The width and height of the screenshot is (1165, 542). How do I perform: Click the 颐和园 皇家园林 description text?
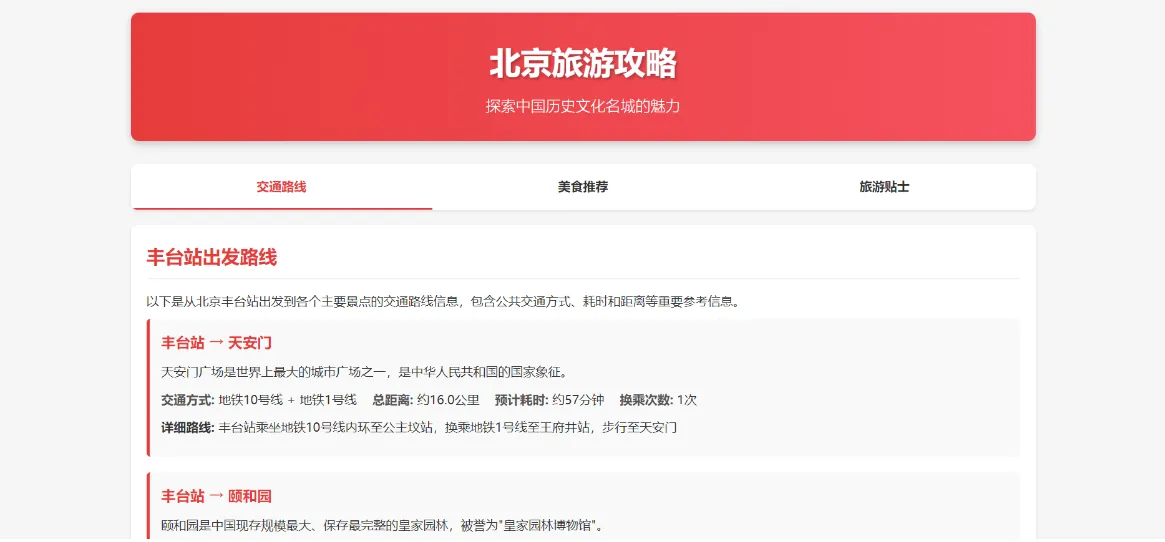click(x=382, y=526)
